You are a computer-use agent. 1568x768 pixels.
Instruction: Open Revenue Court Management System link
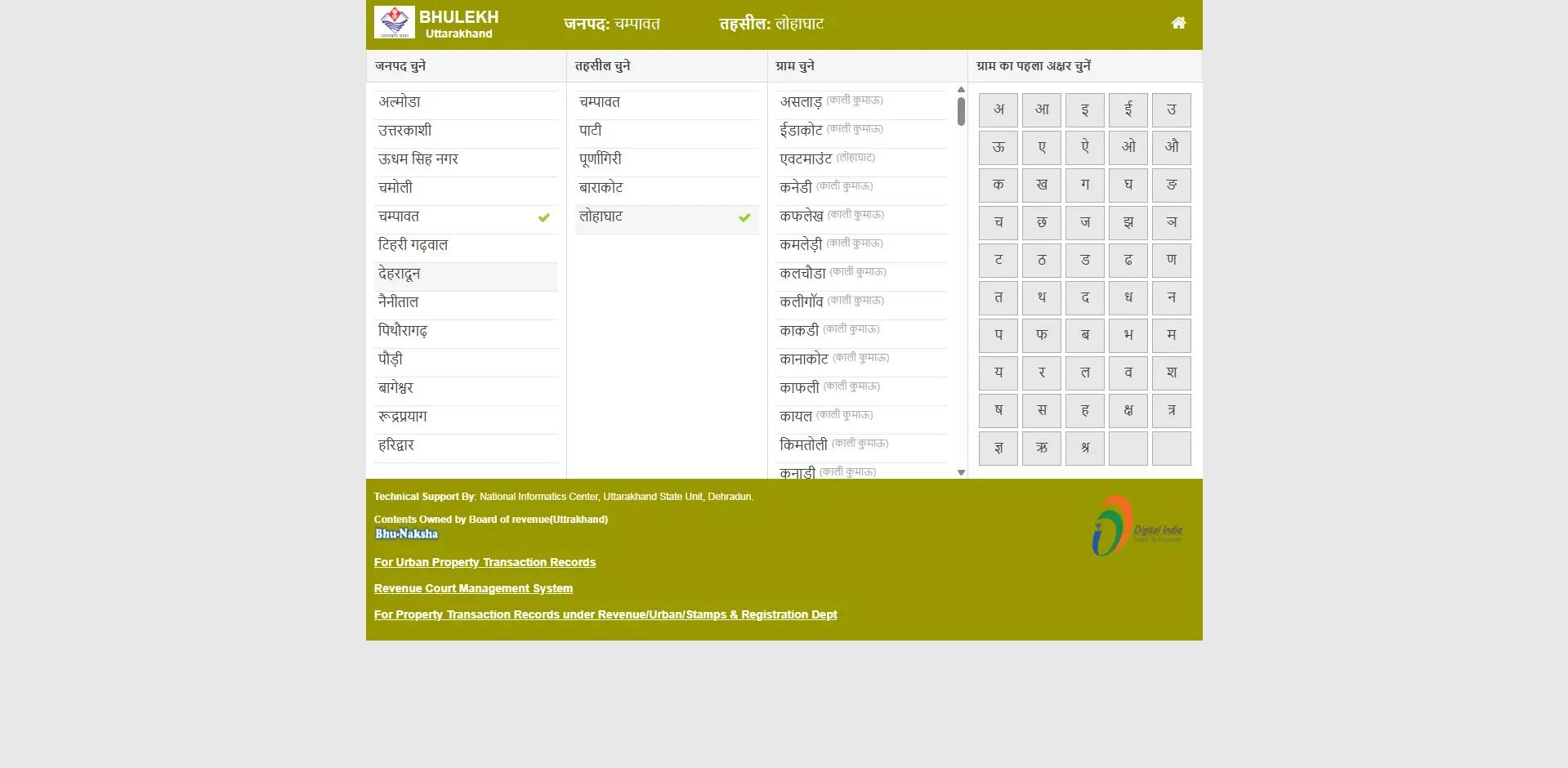(473, 588)
